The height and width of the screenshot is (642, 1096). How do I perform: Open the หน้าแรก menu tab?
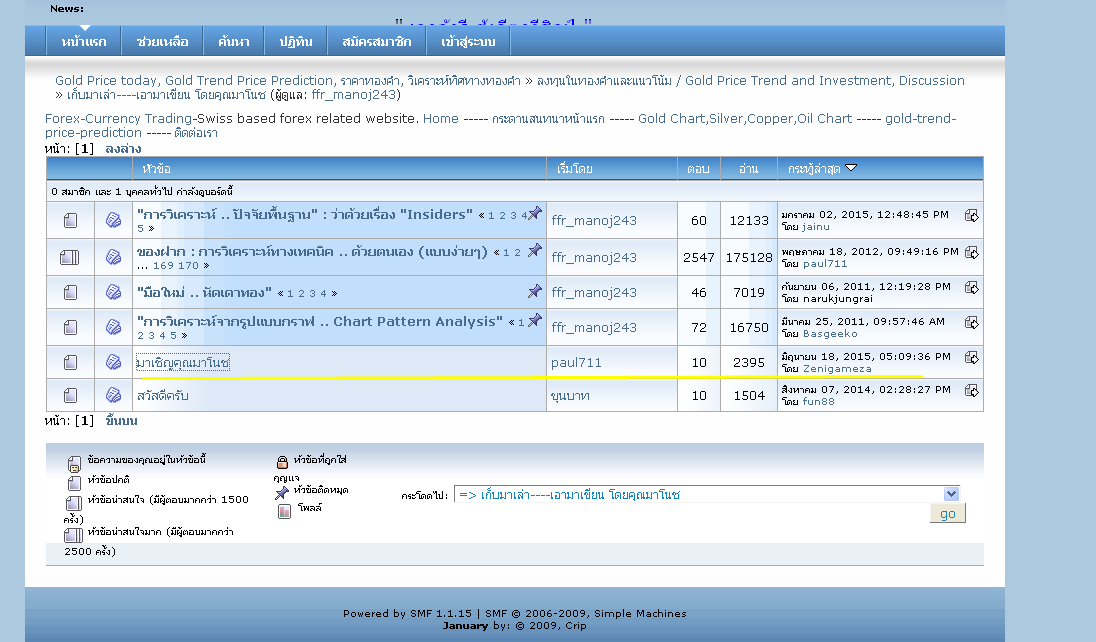(x=84, y=41)
